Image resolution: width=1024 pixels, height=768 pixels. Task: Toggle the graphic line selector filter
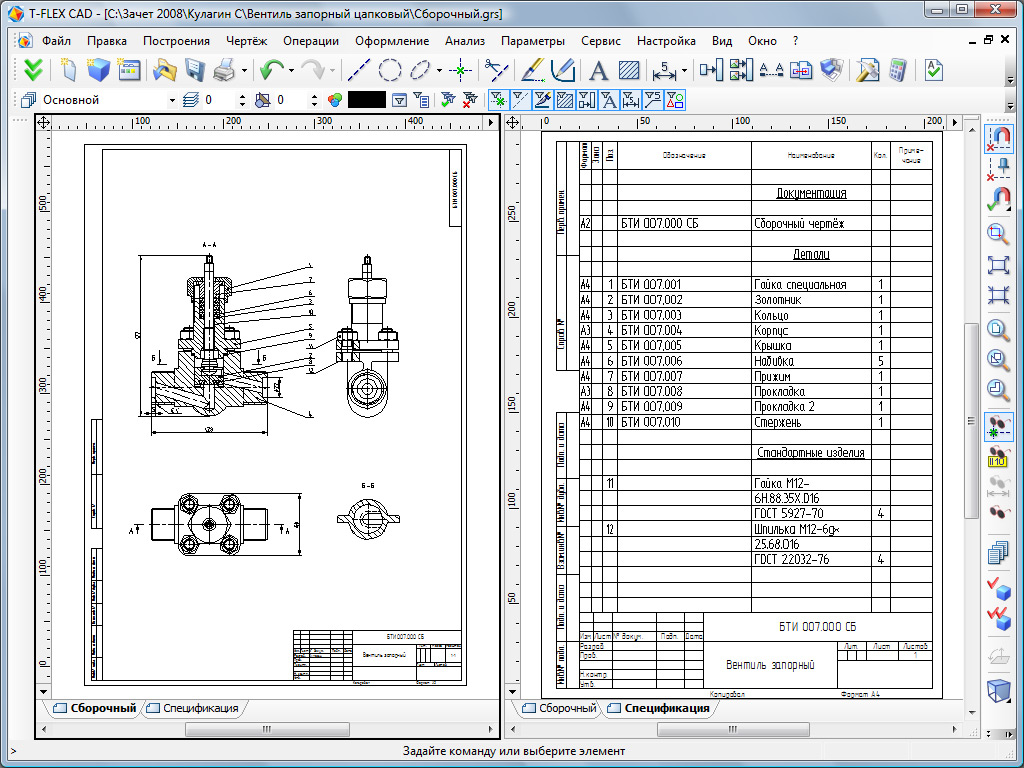coord(542,100)
